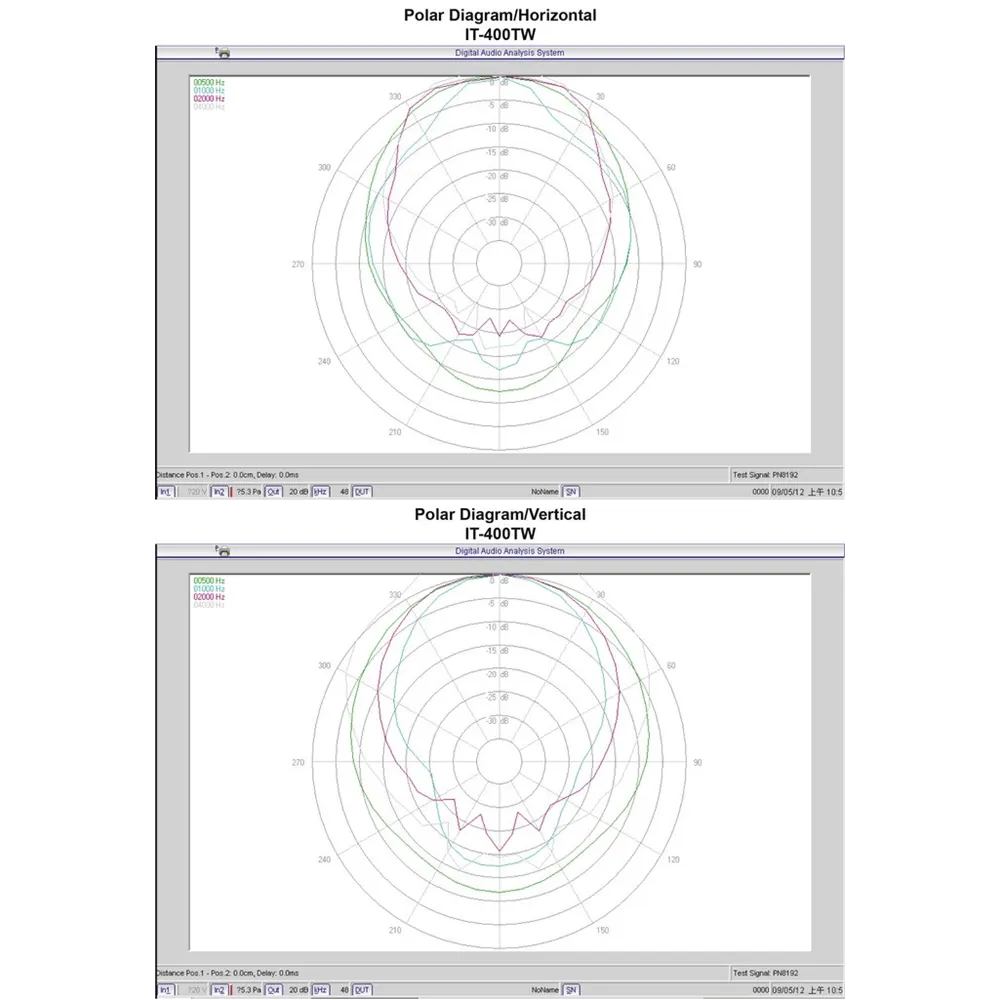Click the SN button in the upper status bar

570,492
